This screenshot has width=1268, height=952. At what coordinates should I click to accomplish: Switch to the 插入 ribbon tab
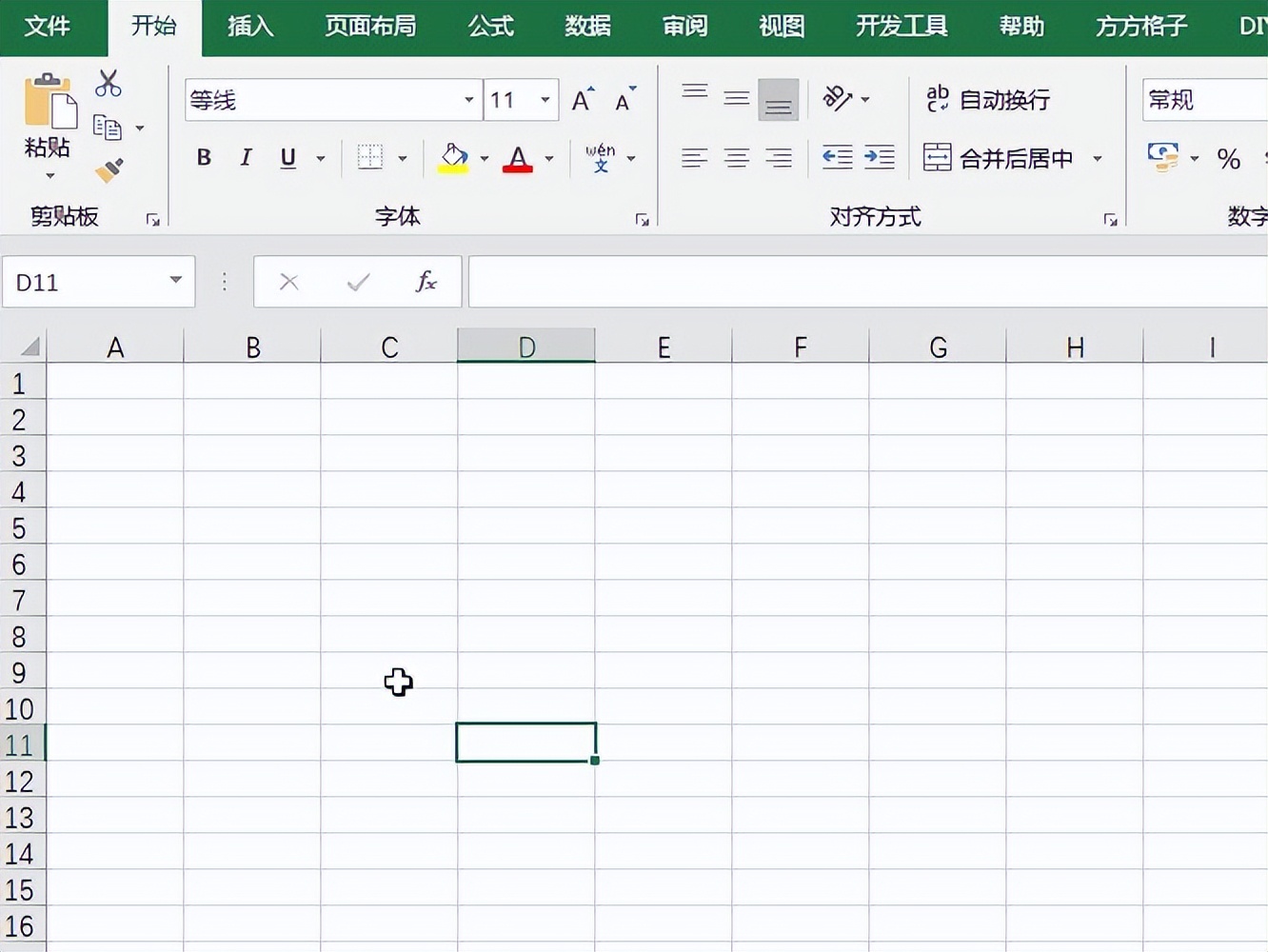point(249,27)
